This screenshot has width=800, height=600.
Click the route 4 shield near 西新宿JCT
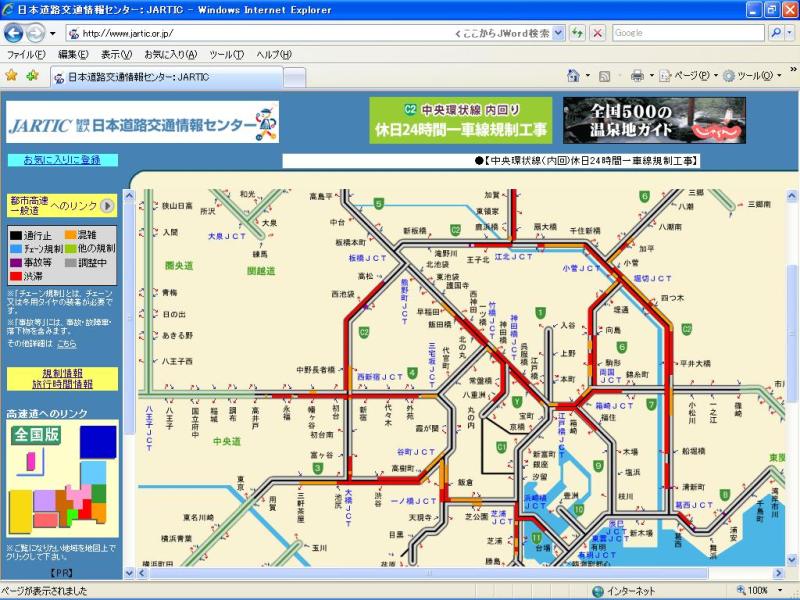[412, 373]
